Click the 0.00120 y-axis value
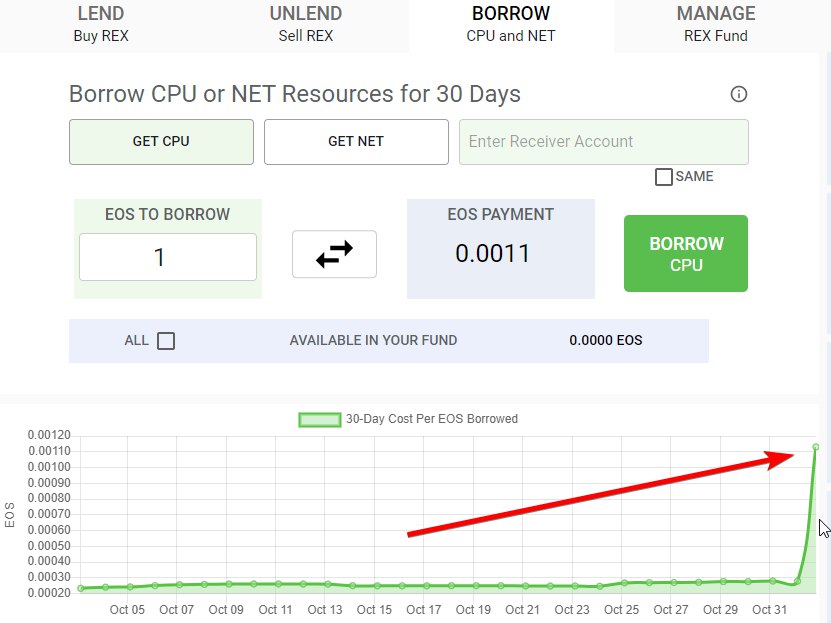Viewport: 831px width, 623px height. click(x=49, y=435)
